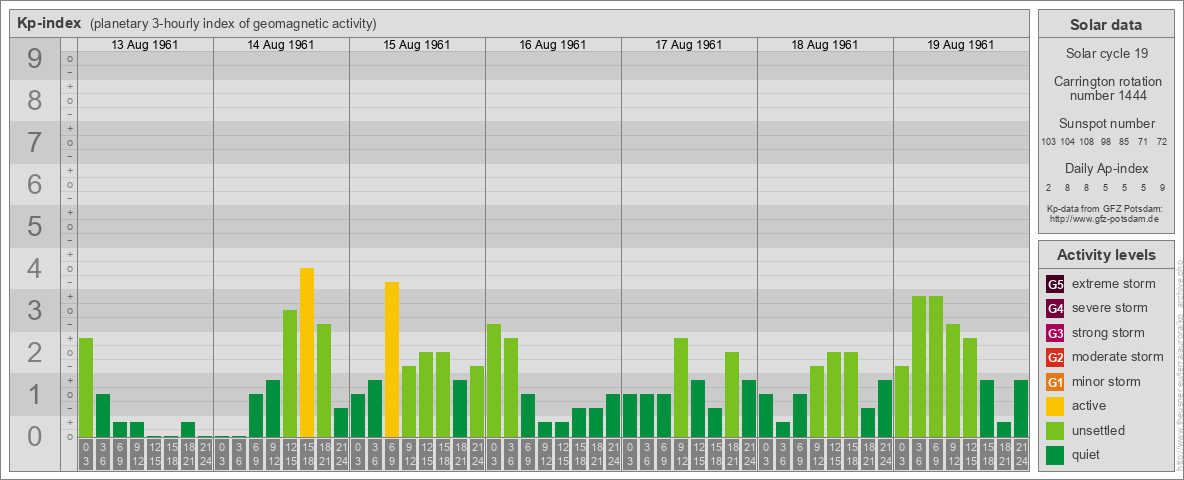Click the 'Daily Ap-index' label
This screenshot has width=1184, height=480.
point(1105,168)
